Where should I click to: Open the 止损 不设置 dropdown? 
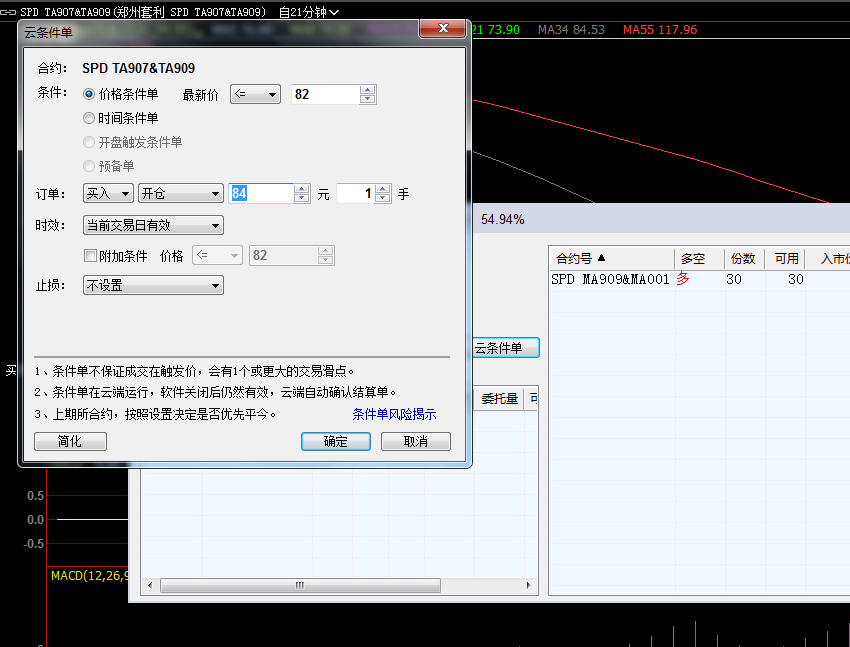[x=153, y=286]
